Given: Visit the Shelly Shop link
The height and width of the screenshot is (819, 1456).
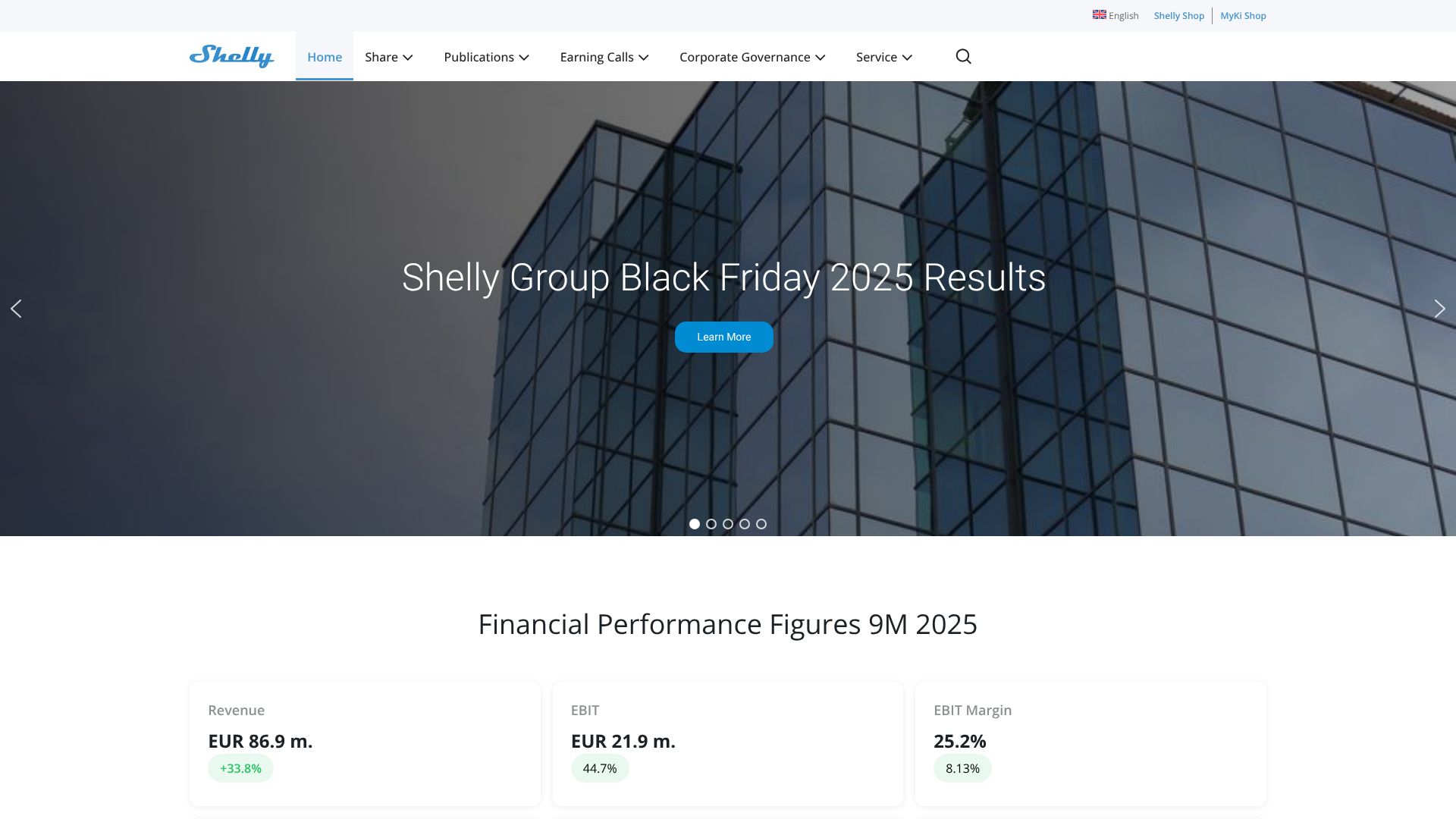Looking at the screenshot, I should (1178, 16).
